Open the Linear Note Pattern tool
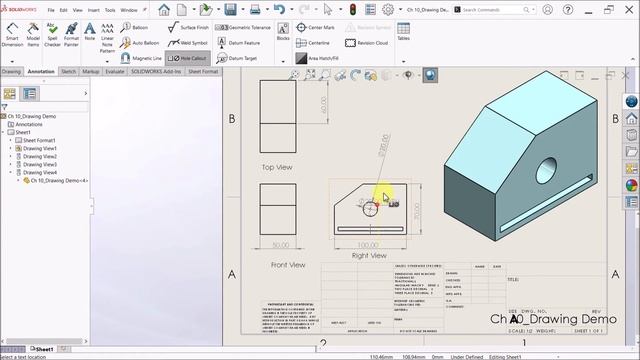The height and width of the screenshot is (360, 640). 107,38
